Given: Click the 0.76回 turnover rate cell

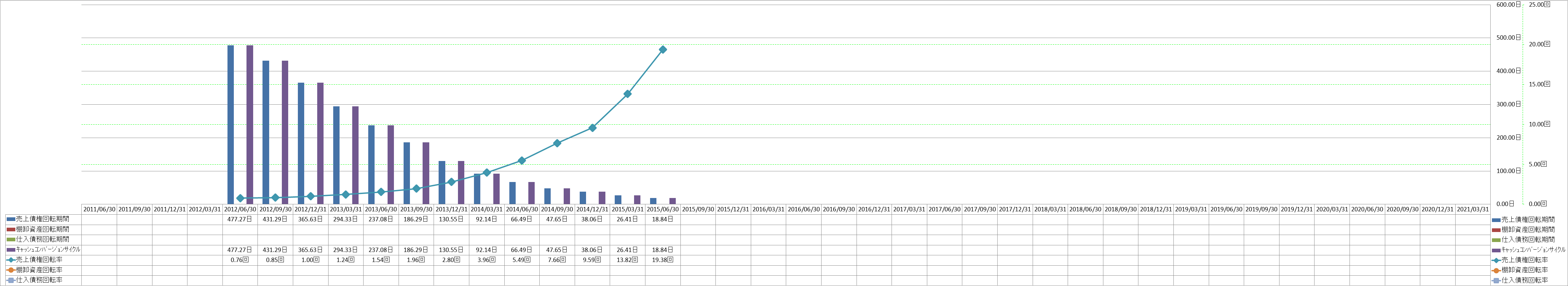Looking at the screenshot, I should click(240, 260).
